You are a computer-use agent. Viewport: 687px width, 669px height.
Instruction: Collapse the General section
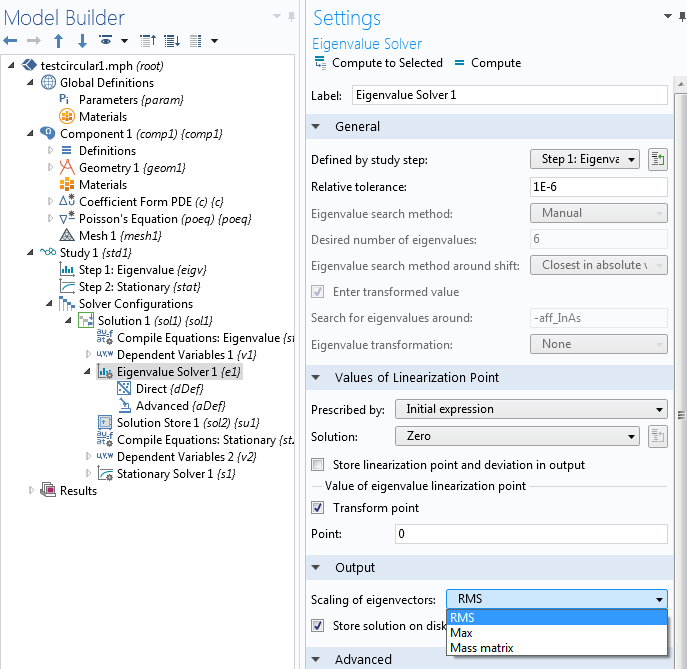[317, 127]
